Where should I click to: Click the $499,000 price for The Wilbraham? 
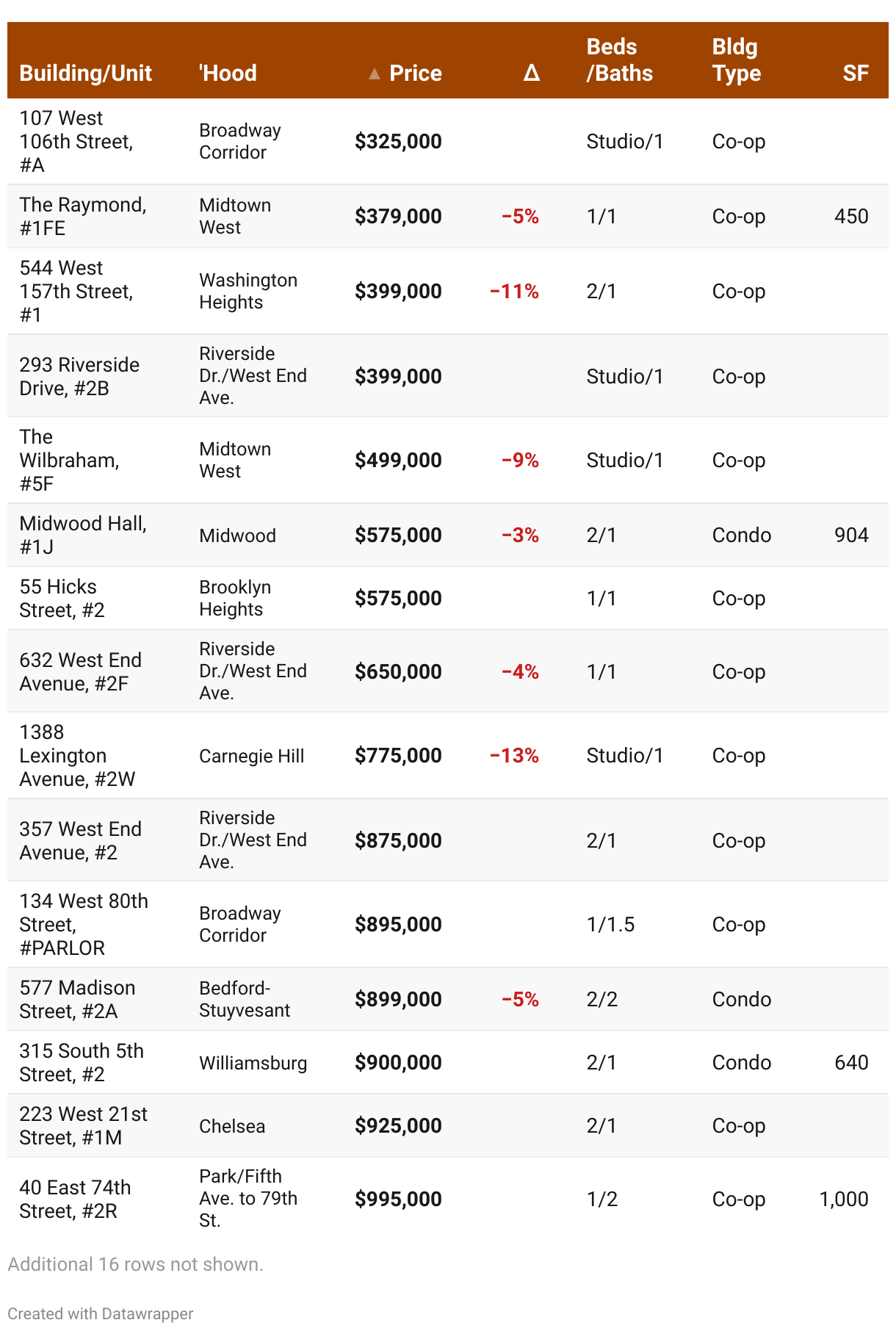point(398,461)
